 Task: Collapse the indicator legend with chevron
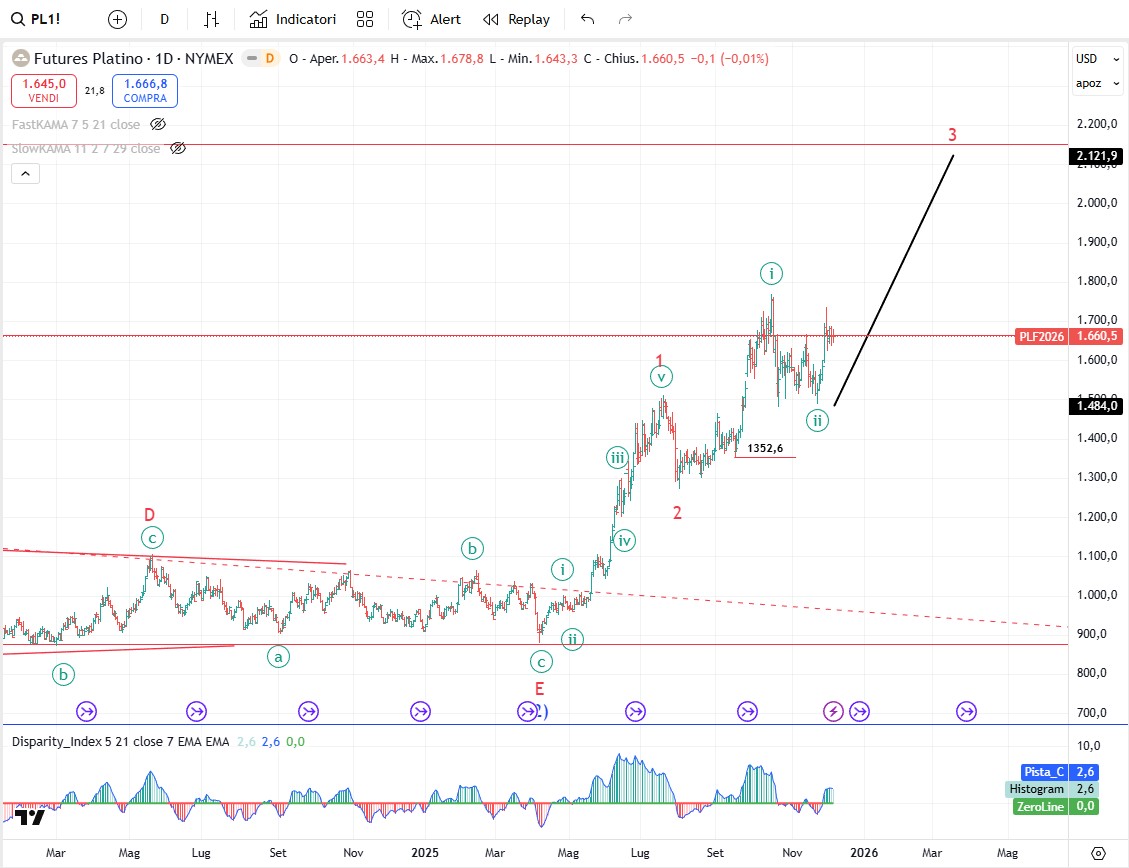26,174
